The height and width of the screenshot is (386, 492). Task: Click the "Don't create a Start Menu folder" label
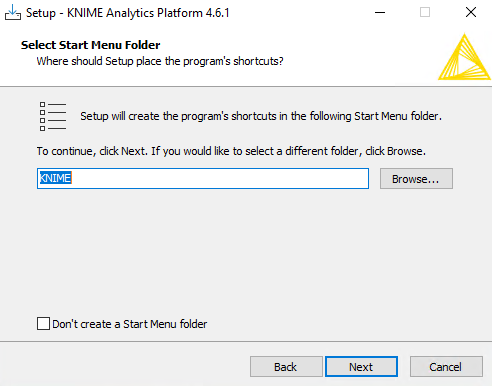(x=130, y=324)
